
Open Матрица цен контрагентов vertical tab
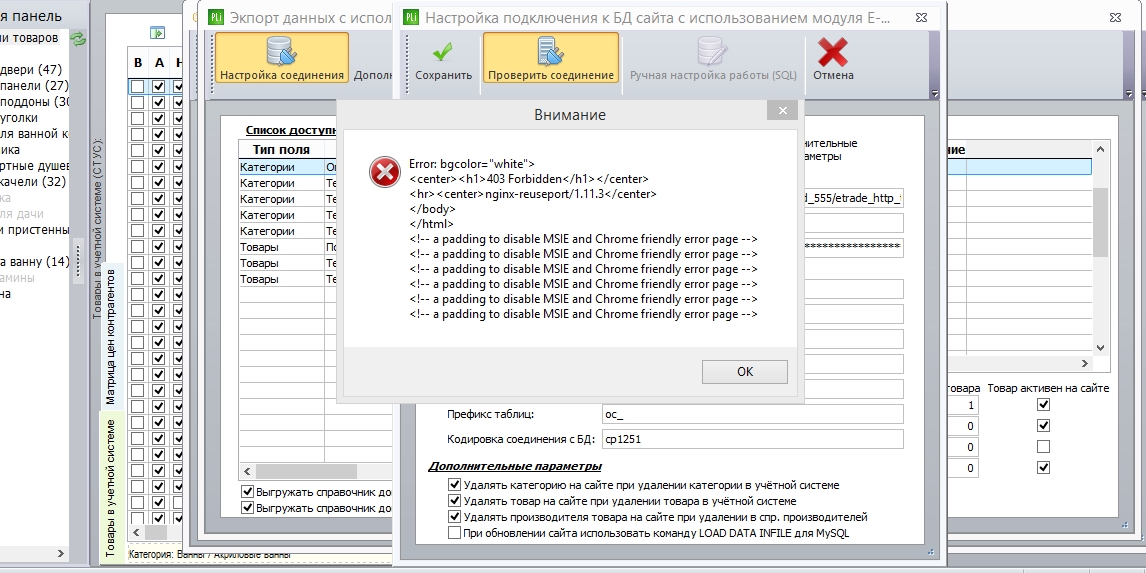(x=110, y=336)
